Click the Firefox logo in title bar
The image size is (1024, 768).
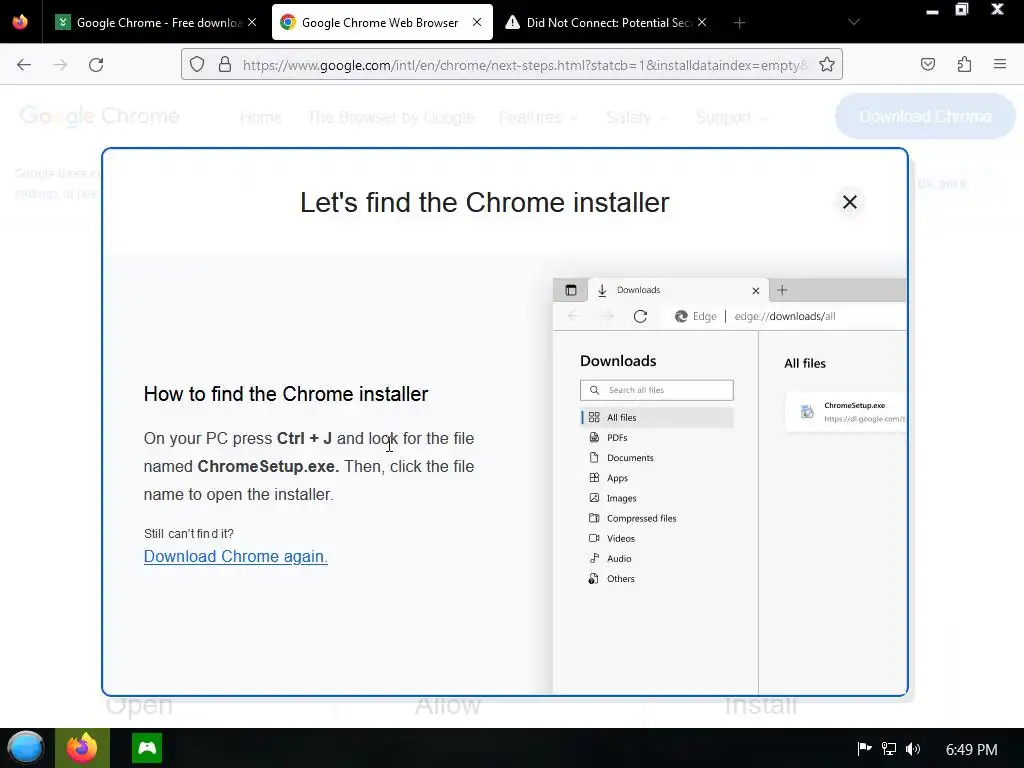tap(20, 22)
